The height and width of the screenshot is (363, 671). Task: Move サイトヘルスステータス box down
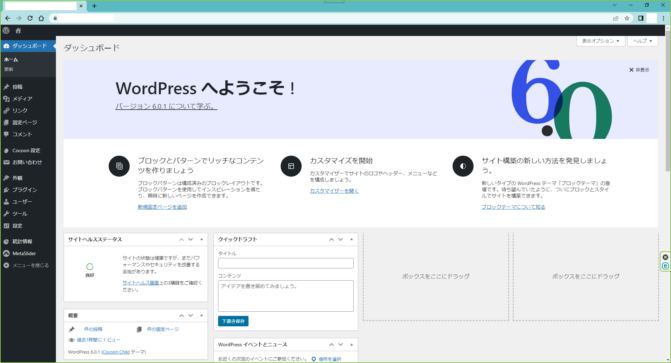pos(191,240)
